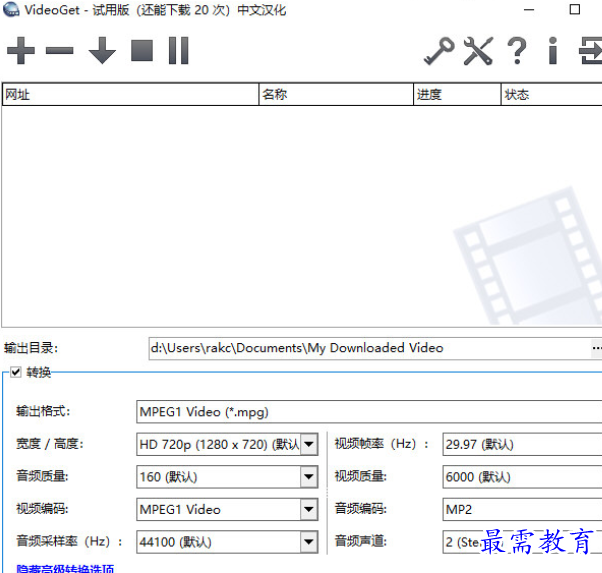
Task: Sort by the 网址 column header
Action: (x=131, y=94)
